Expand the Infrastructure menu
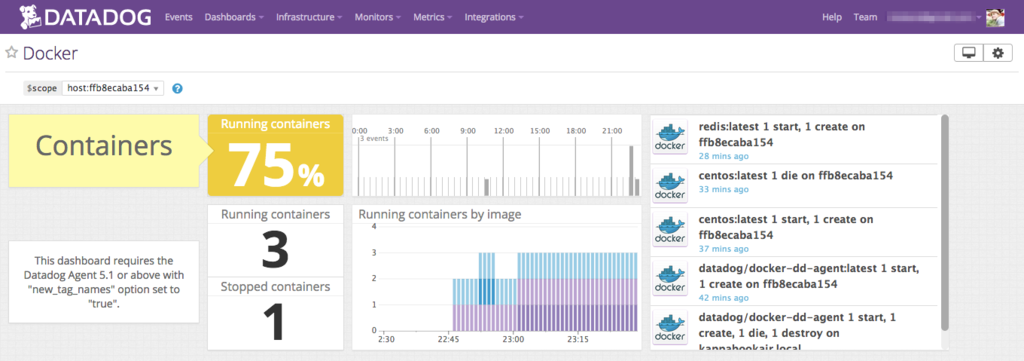1024x361 pixels. click(x=309, y=18)
